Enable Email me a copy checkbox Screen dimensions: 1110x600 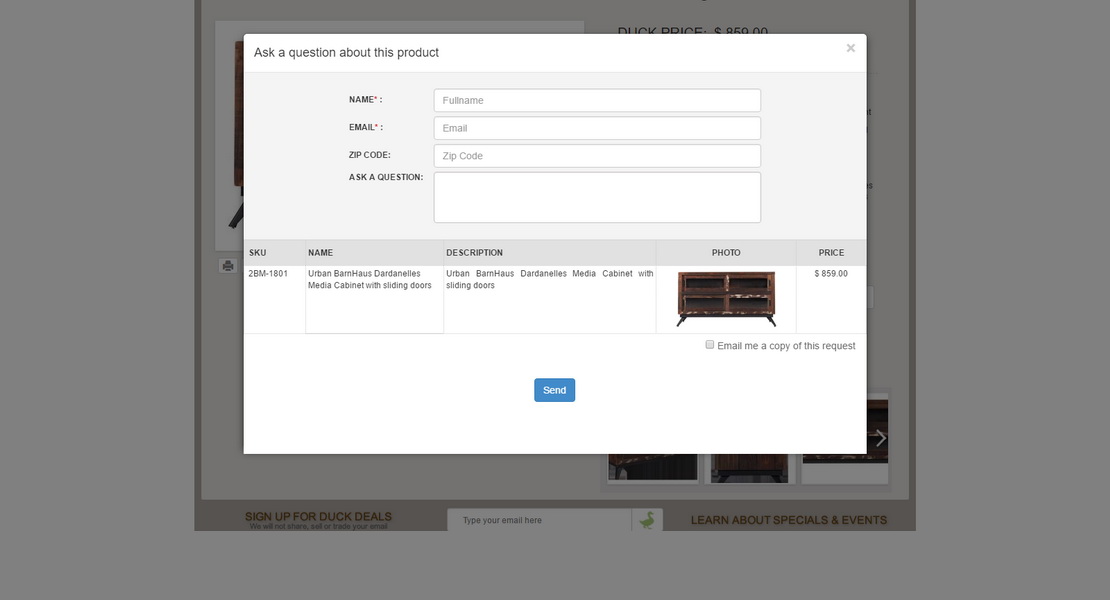tap(710, 345)
